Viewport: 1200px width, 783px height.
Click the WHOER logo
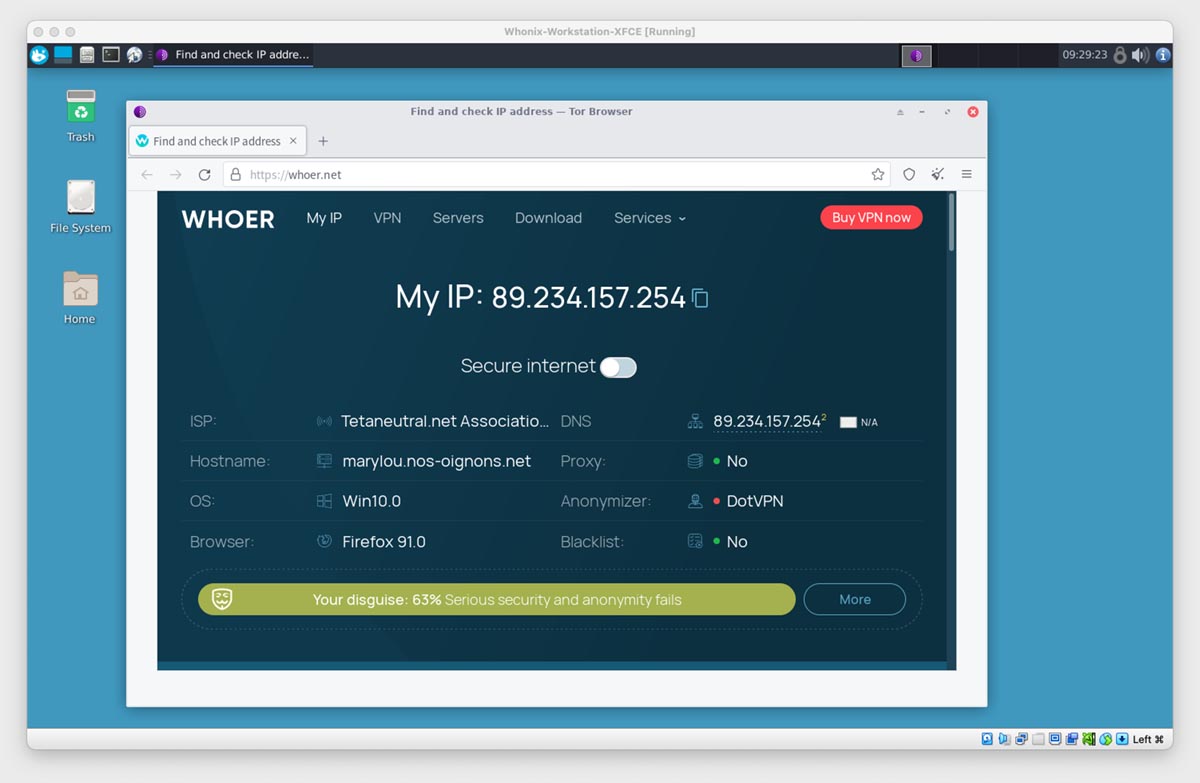(x=228, y=219)
